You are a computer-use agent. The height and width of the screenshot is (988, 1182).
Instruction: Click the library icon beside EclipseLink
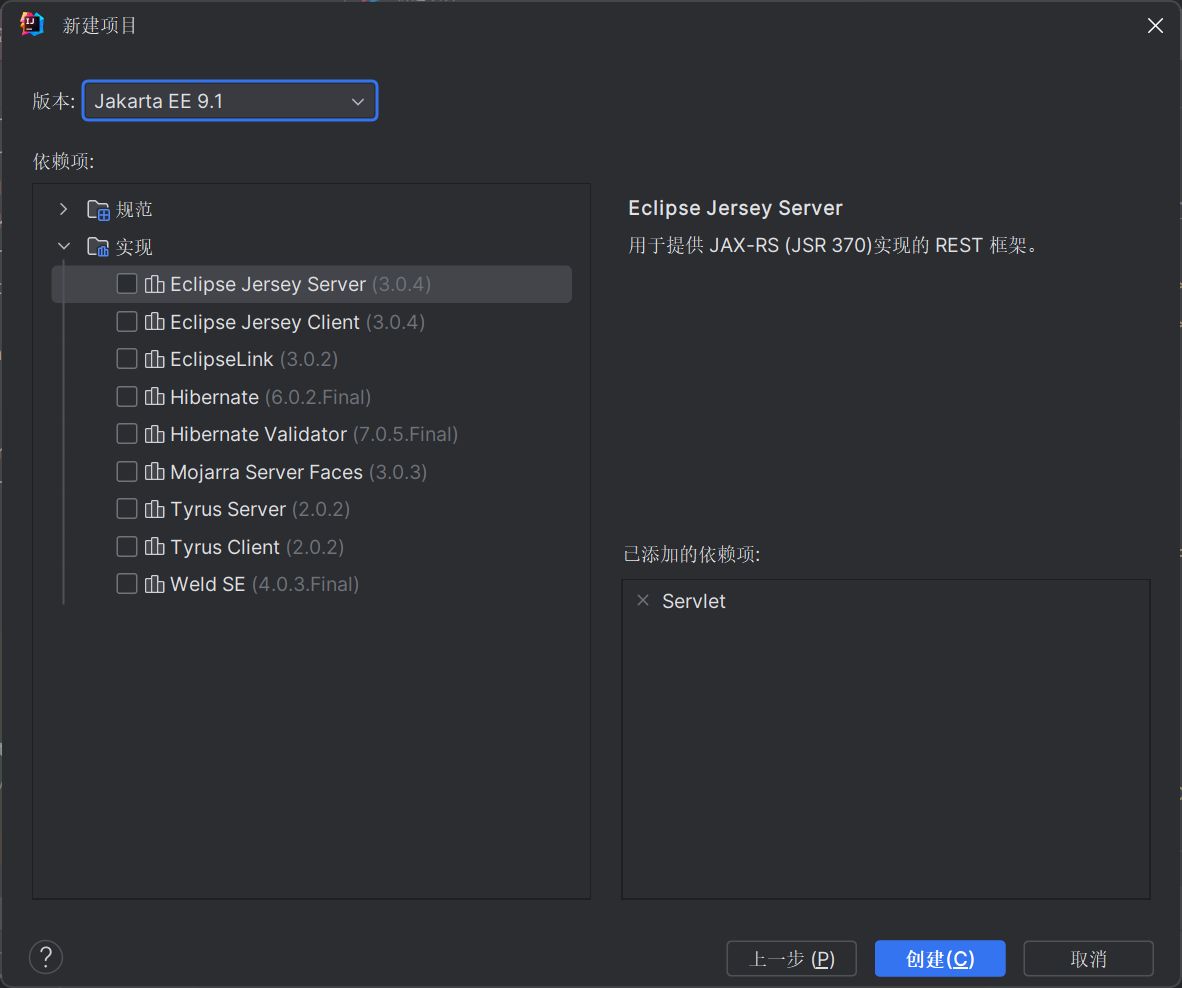[154, 359]
